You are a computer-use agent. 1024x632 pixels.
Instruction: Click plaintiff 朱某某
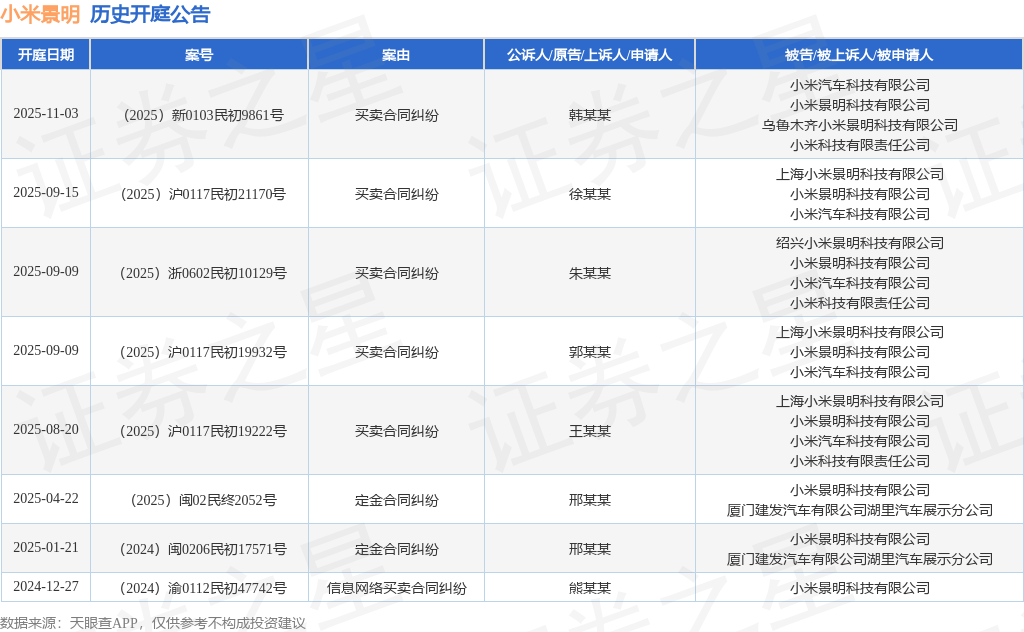click(590, 274)
